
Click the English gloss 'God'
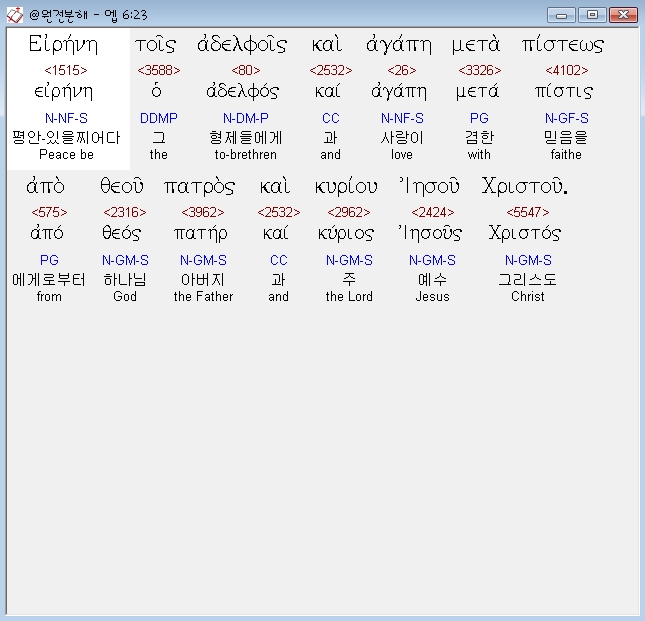[x=125, y=297]
